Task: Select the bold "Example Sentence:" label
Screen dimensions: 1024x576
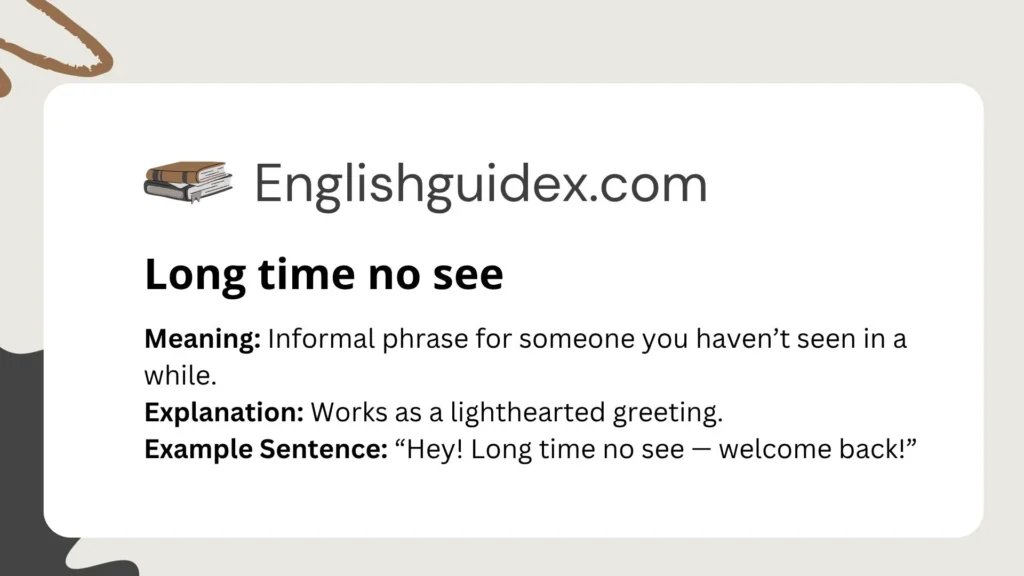Action: [x=265, y=449]
